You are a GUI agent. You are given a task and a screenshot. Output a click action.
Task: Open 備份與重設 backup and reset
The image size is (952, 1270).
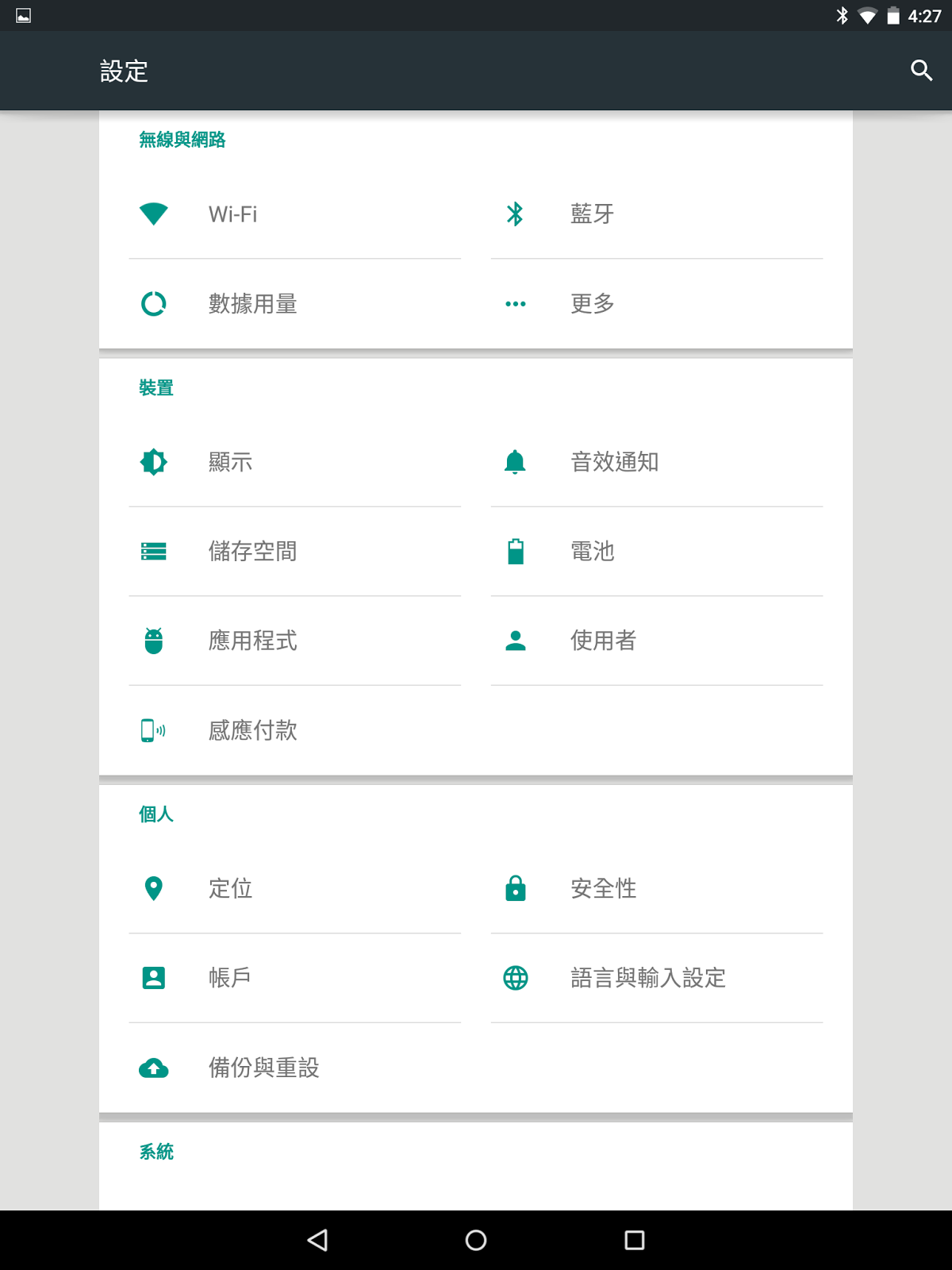tap(263, 1068)
